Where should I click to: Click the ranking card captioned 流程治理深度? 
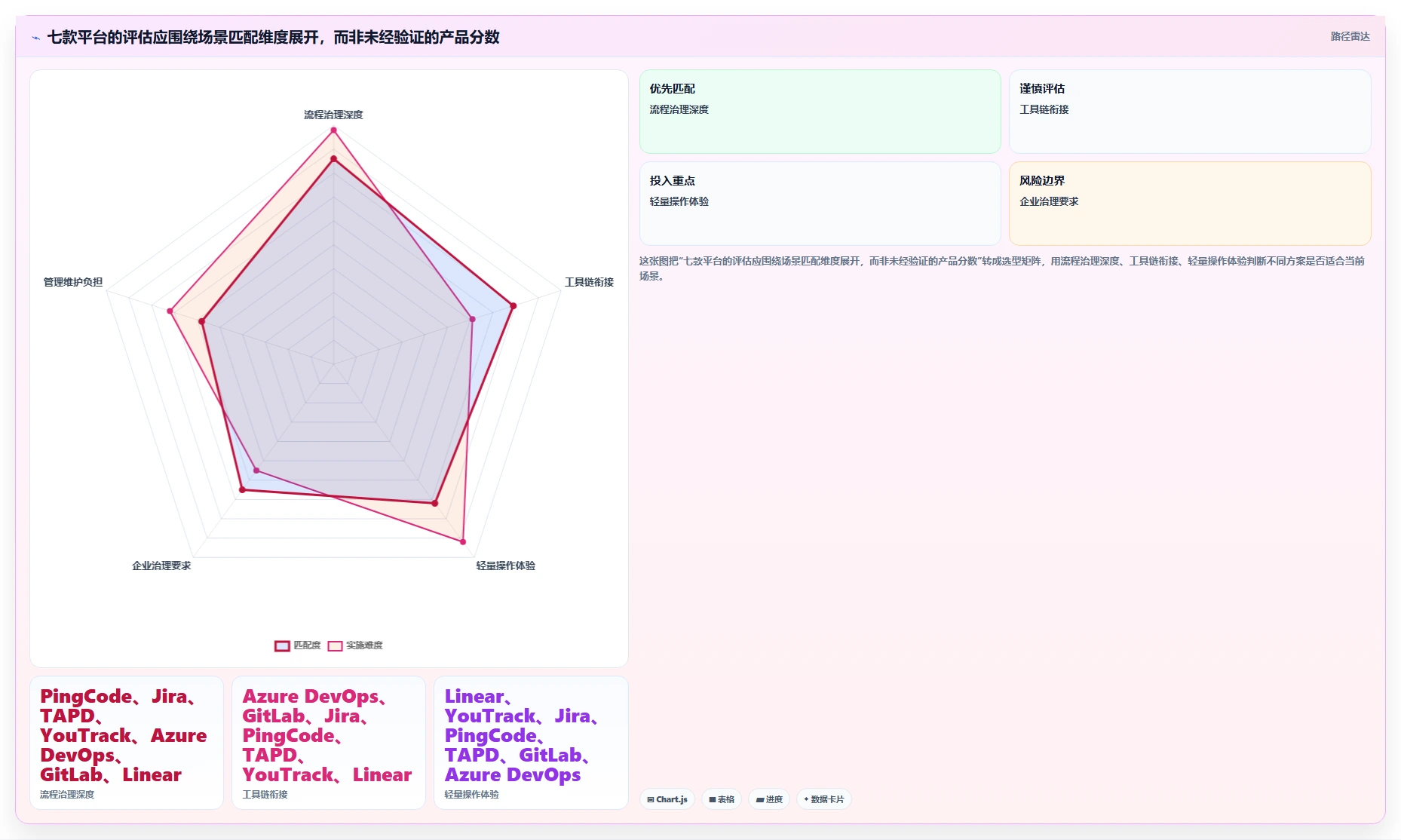coord(127,743)
